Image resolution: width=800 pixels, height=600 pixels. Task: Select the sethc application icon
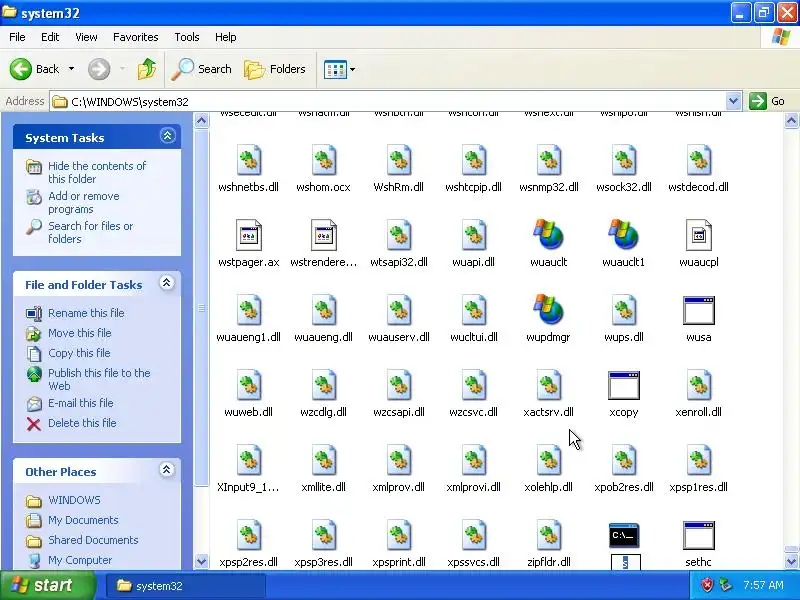(698, 535)
